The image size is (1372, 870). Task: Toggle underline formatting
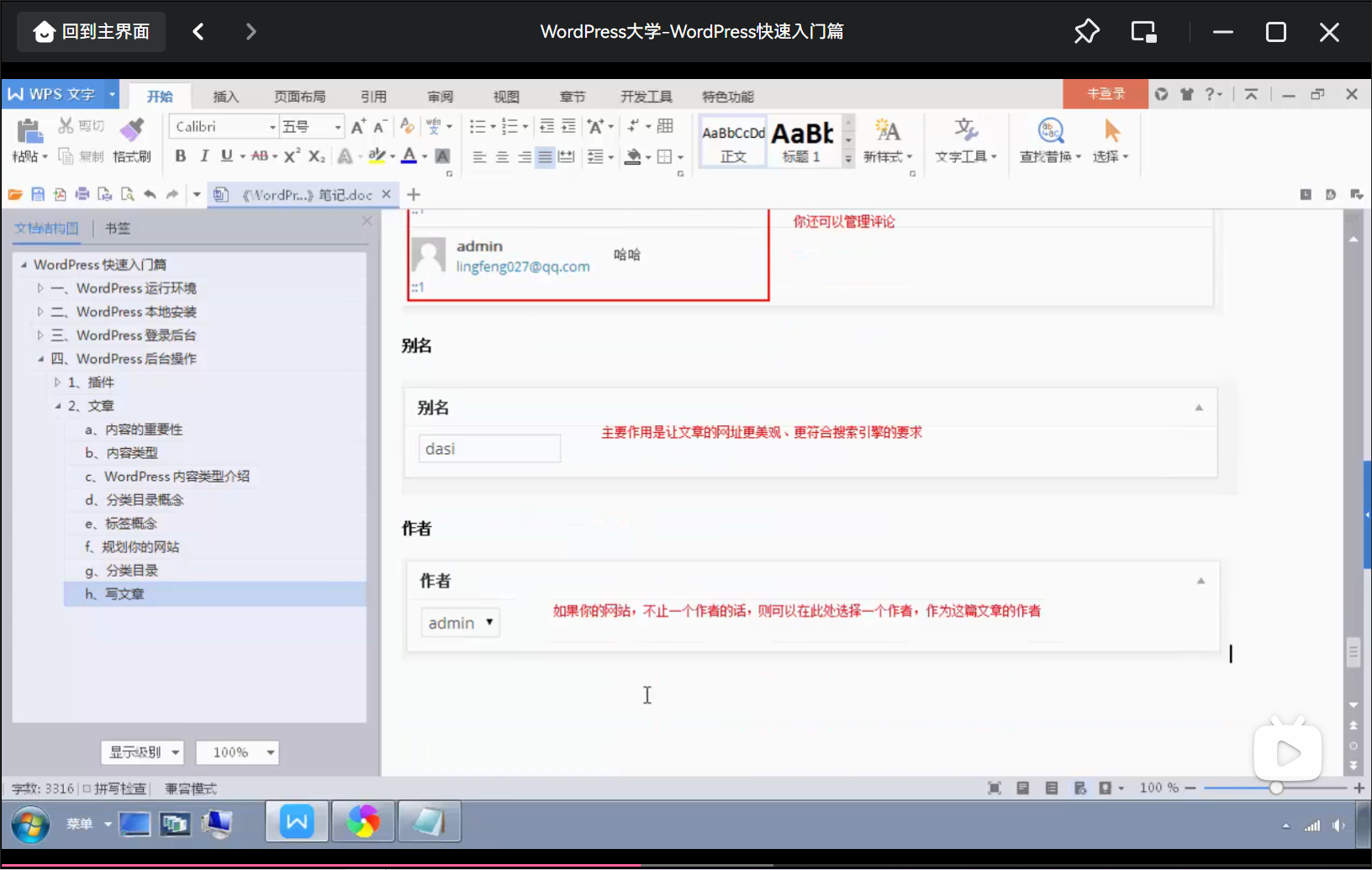click(x=226, y=156)
